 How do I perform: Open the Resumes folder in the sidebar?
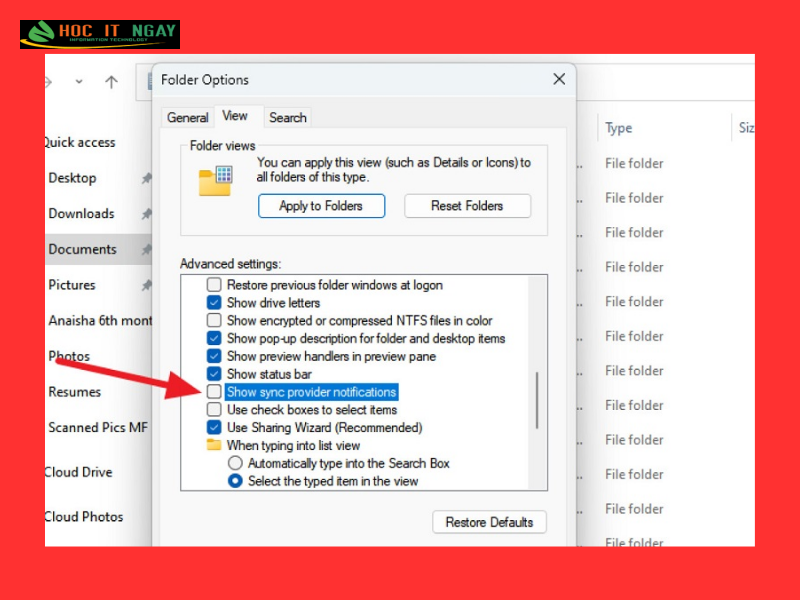click(75, 392)
